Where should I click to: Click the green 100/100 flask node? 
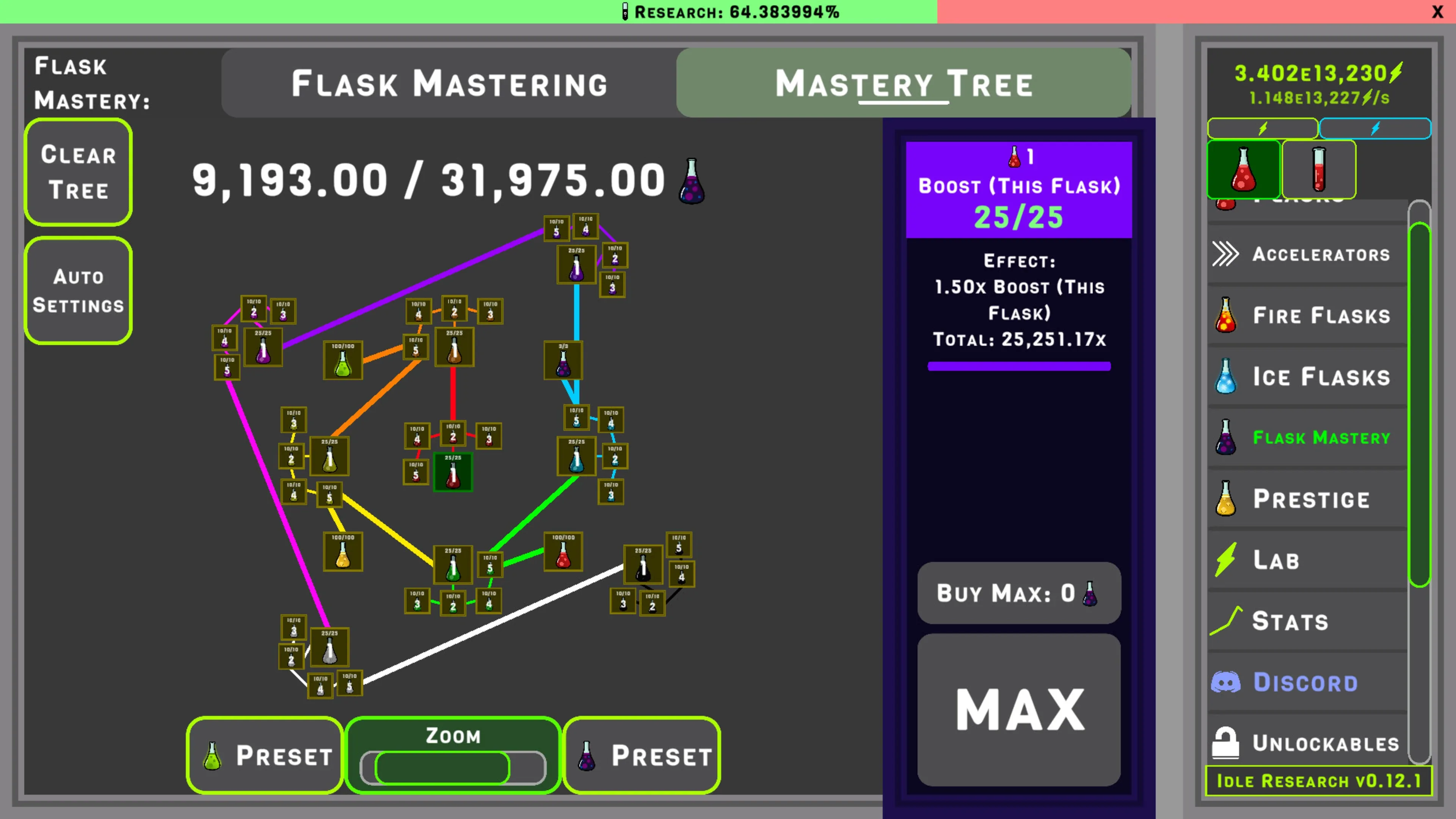coord(342,361)
